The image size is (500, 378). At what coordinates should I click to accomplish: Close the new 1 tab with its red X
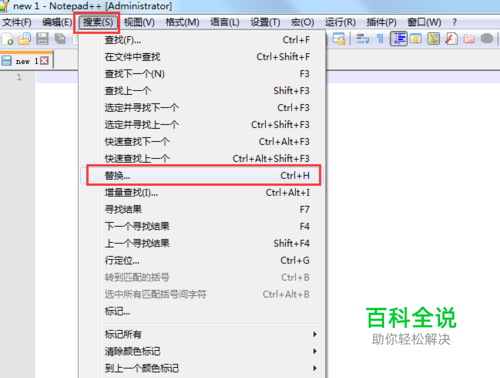(44, 61)
